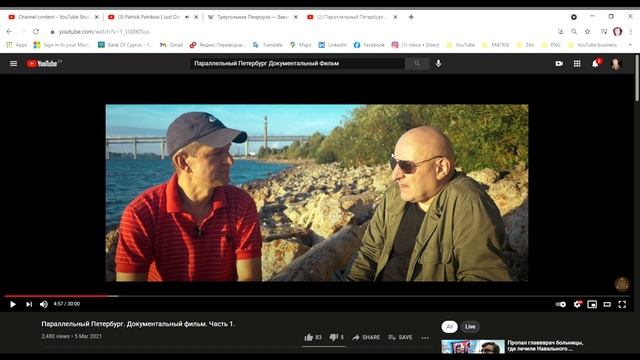Open the Gmail bookmark
Screen dimensions: 640x360
171,45
